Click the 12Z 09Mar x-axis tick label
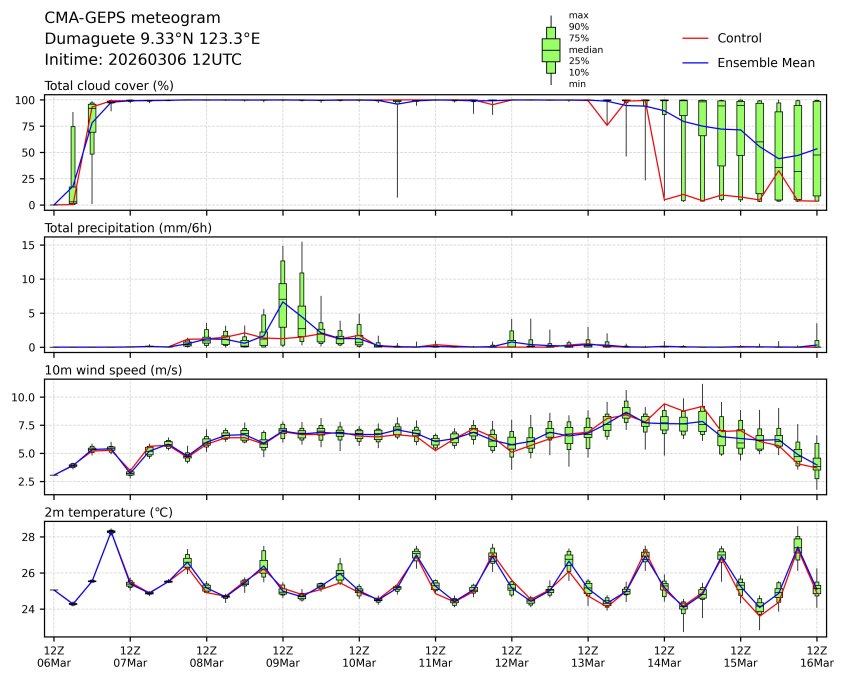This screenshot has height=680, width=845. [283, 656]
